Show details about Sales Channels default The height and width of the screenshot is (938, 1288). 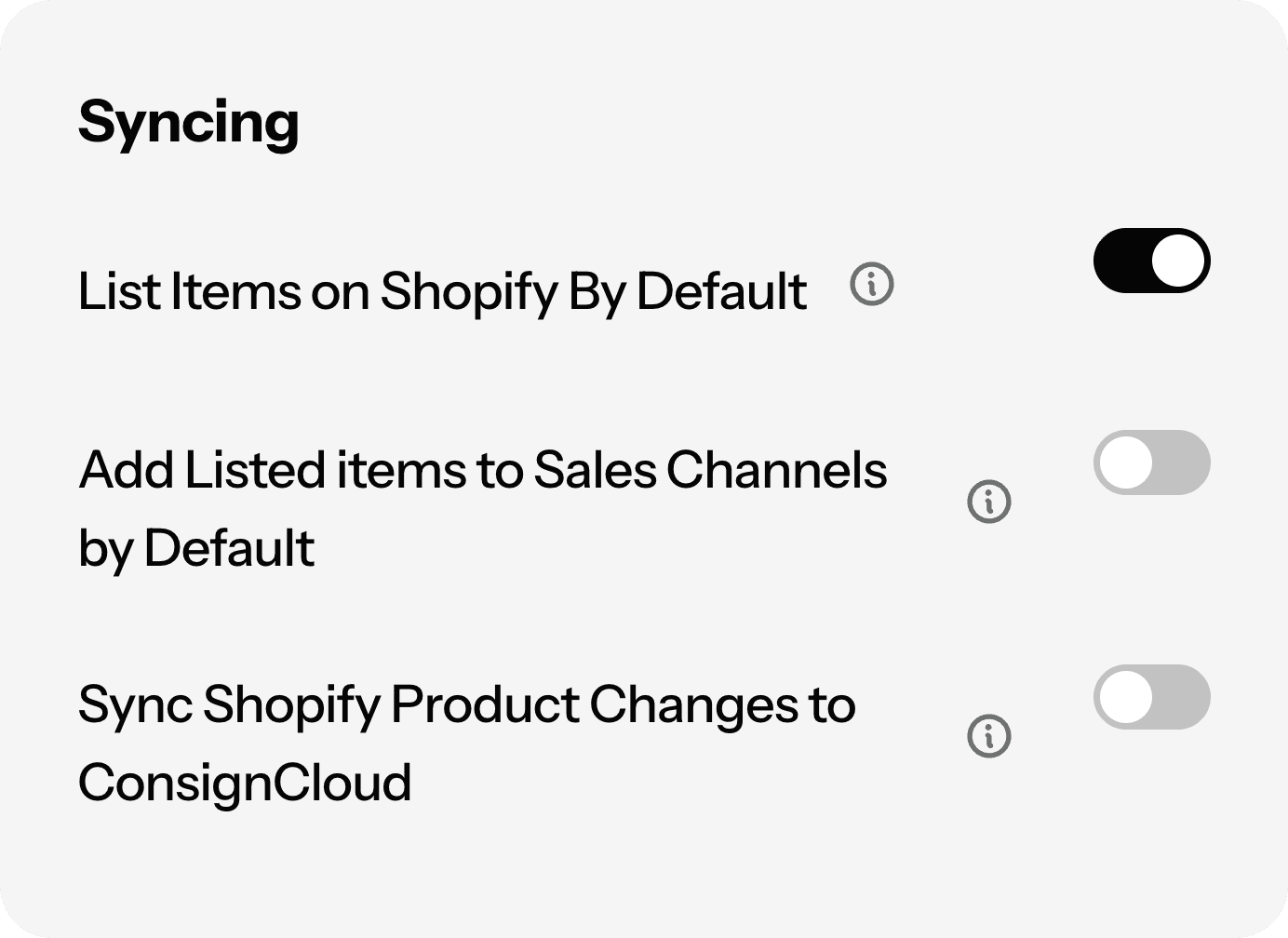[989, 502]
